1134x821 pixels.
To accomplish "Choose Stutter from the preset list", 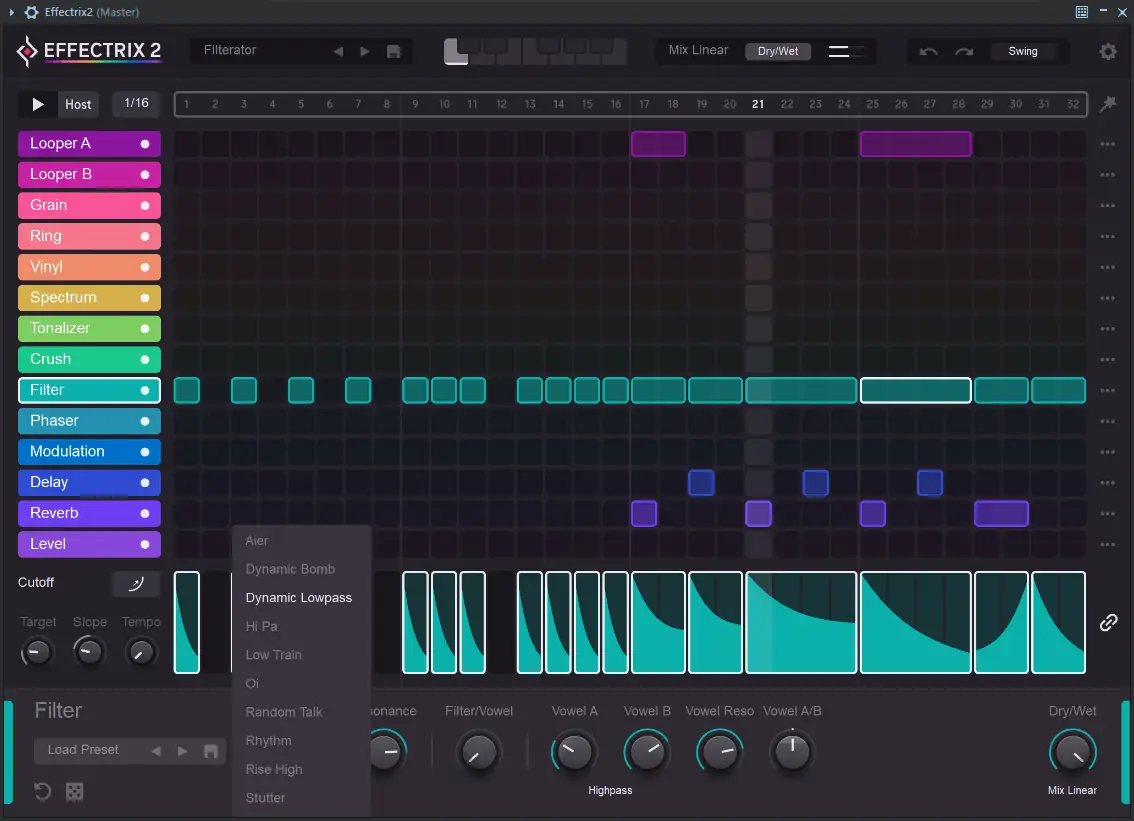I will point(265,798).
